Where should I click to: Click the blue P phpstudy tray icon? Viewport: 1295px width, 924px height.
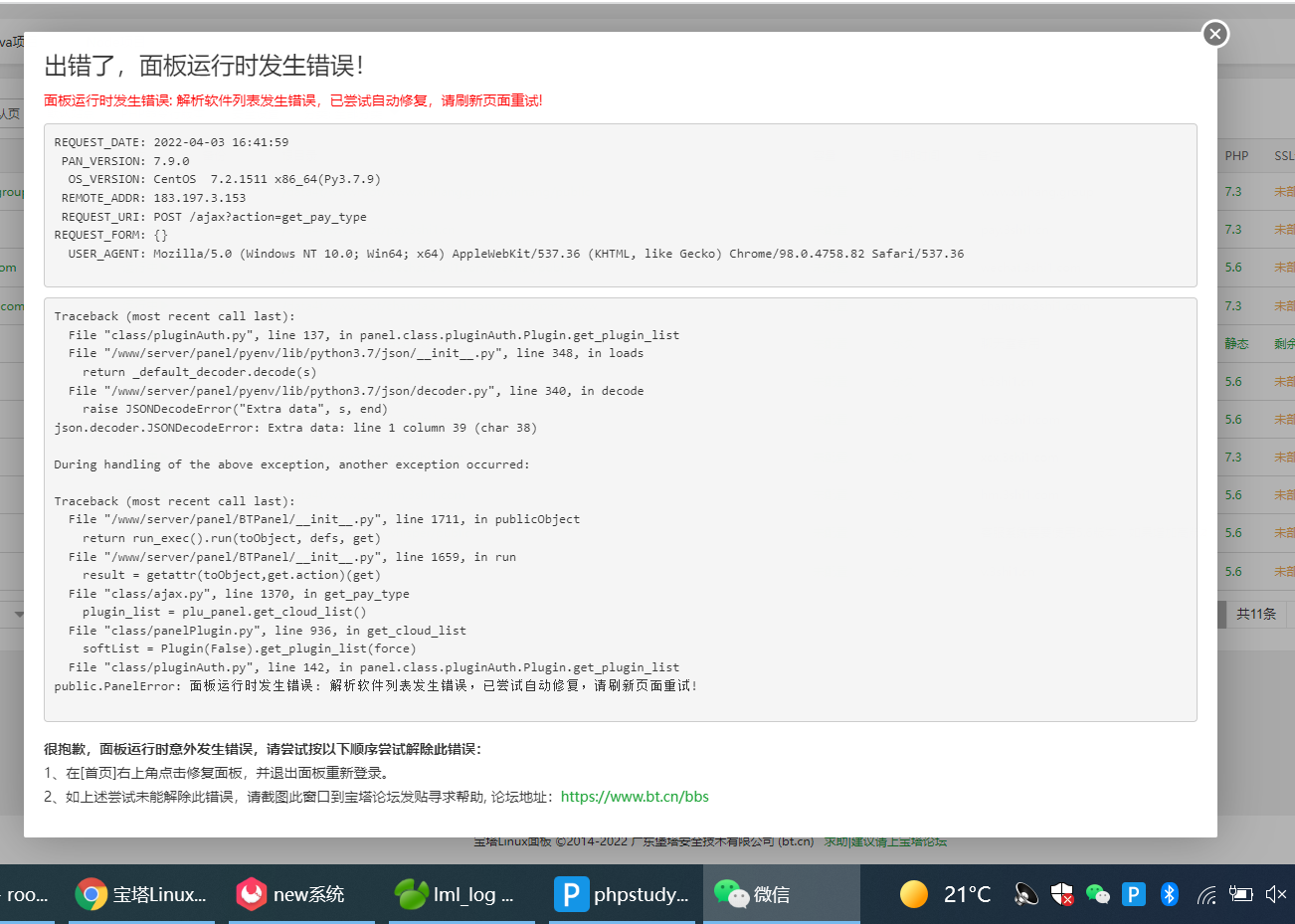[x=1134, y=894]
